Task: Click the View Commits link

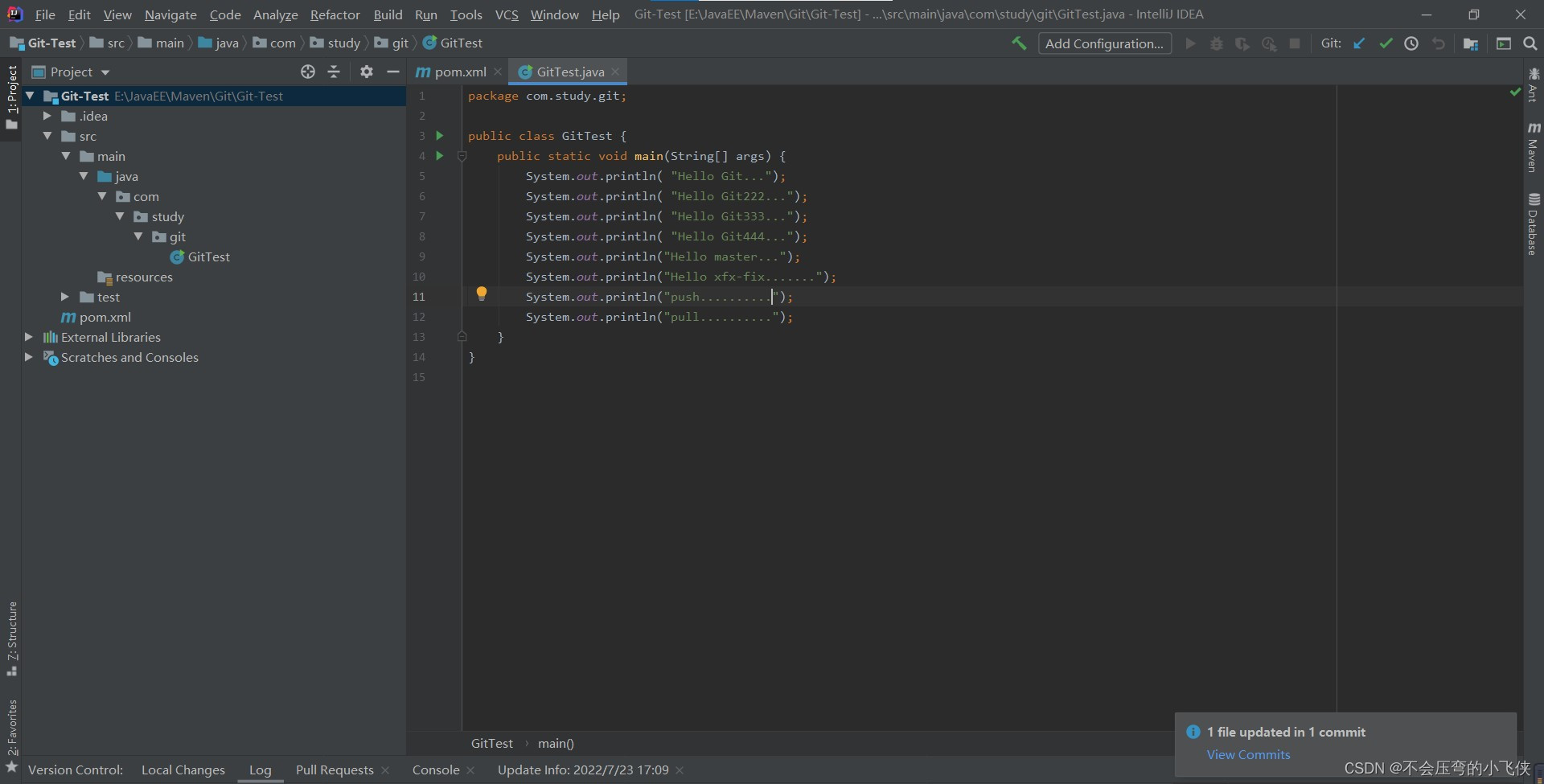Action: coord(1248,754)
